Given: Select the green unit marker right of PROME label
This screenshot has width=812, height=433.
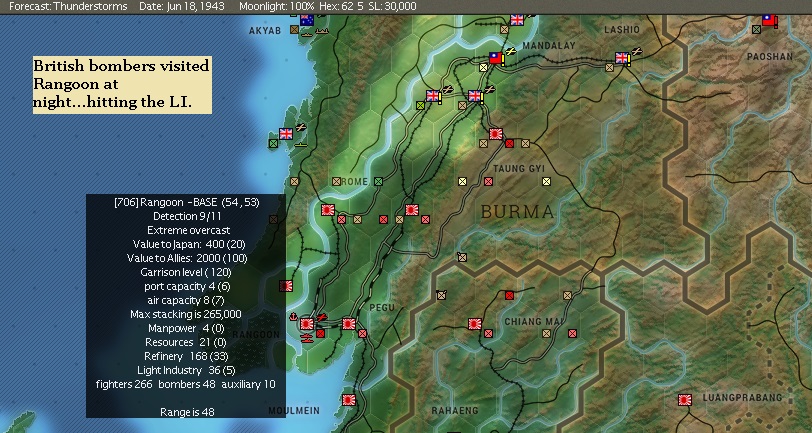Looking at the screenshot, I should 379,181.
